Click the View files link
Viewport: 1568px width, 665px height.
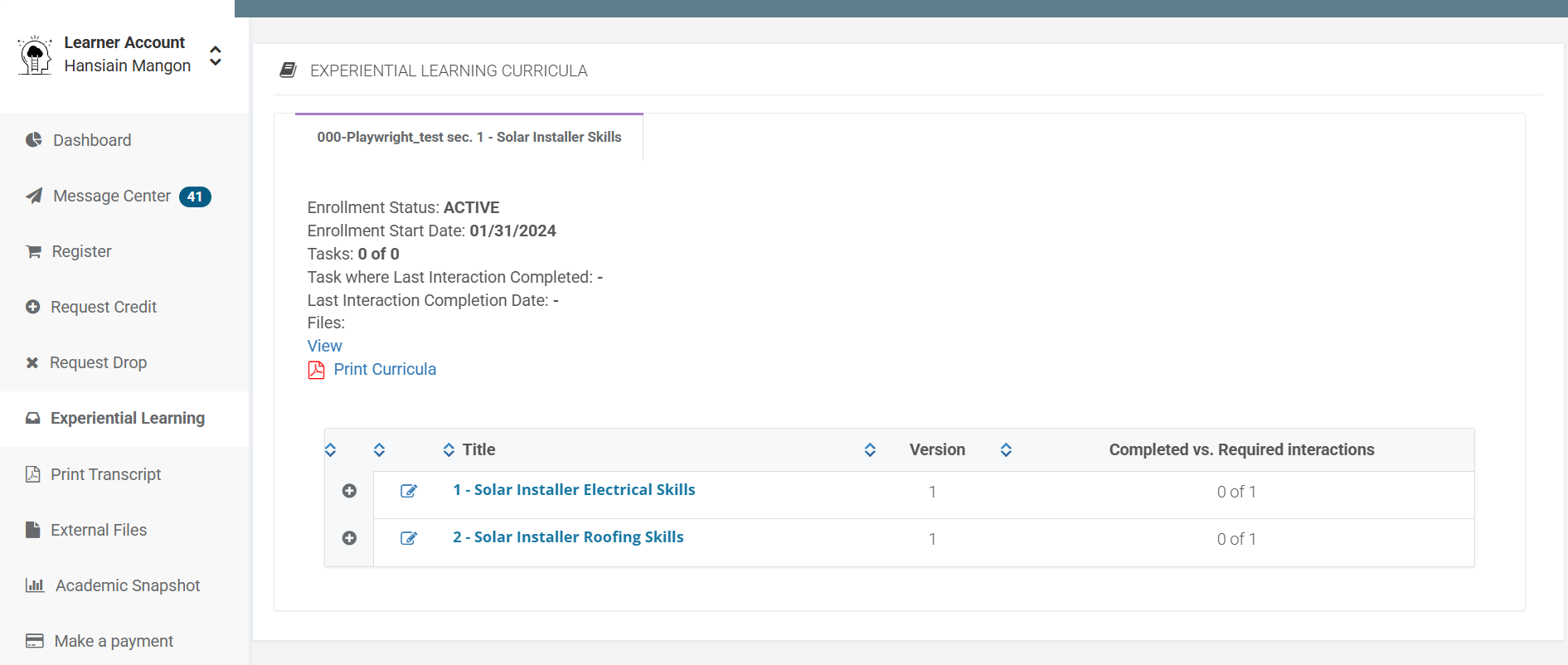click(324, 346)
